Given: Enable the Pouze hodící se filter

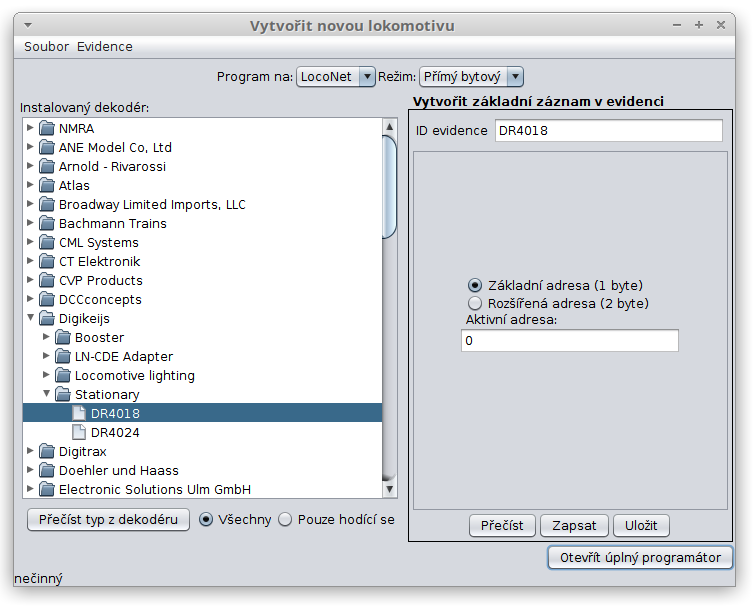Looking at the screenshot, I should click(285, 520).
